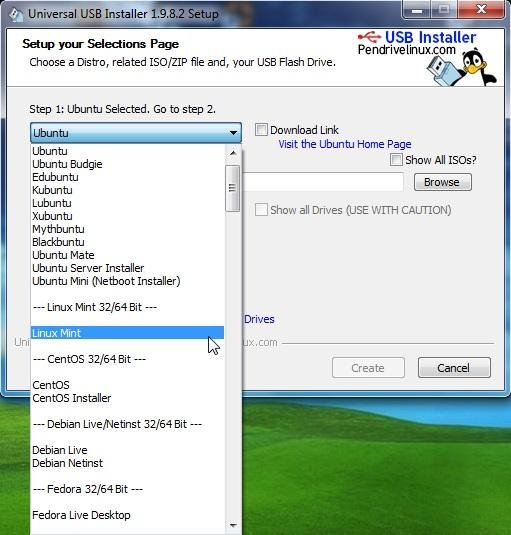Click the USB Installer penguin logo
511x535 pixels.
pyautogui.click(x=461, y=67)
